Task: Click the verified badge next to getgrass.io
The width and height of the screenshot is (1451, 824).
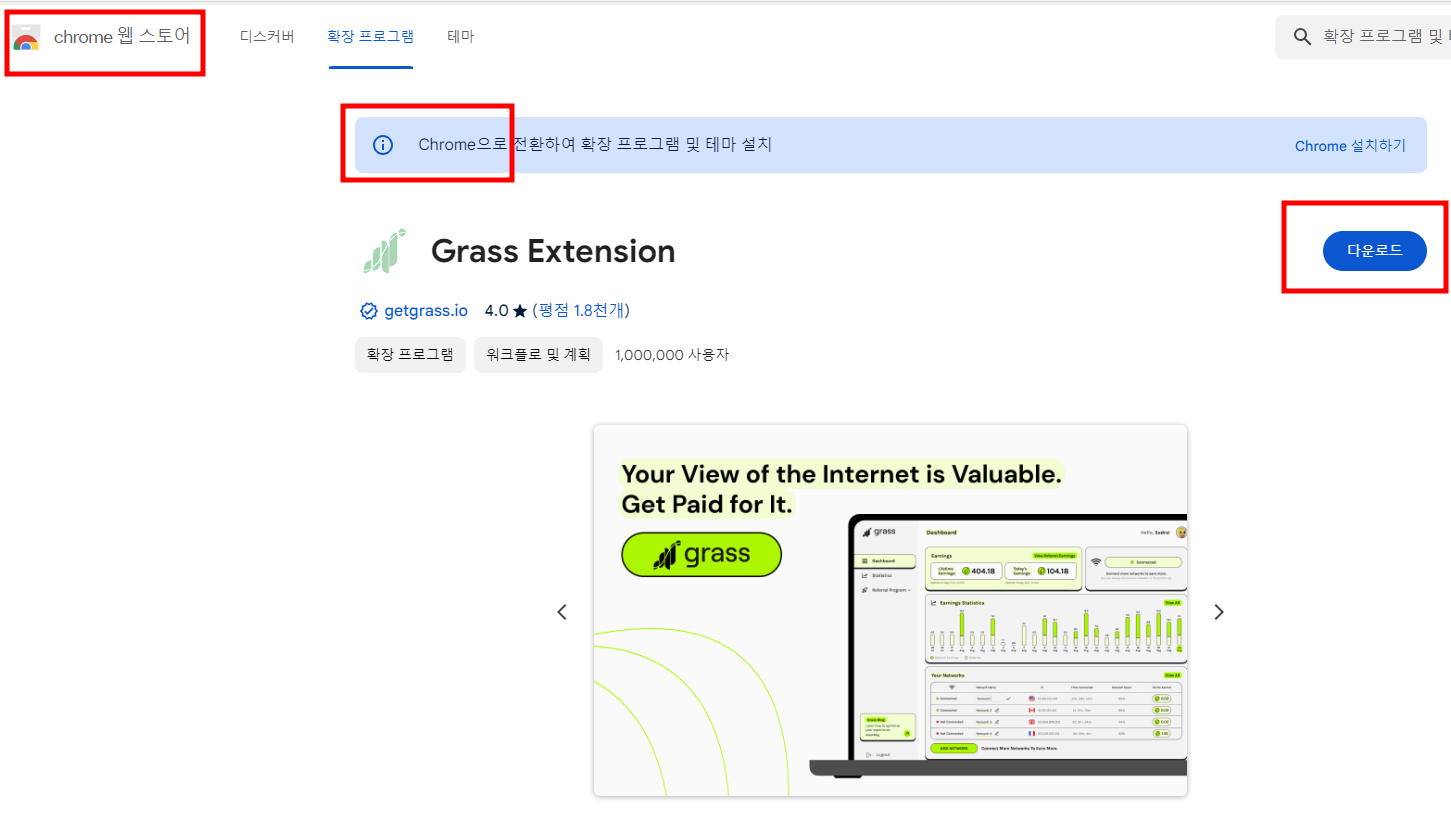Action: tap(369, 311)
